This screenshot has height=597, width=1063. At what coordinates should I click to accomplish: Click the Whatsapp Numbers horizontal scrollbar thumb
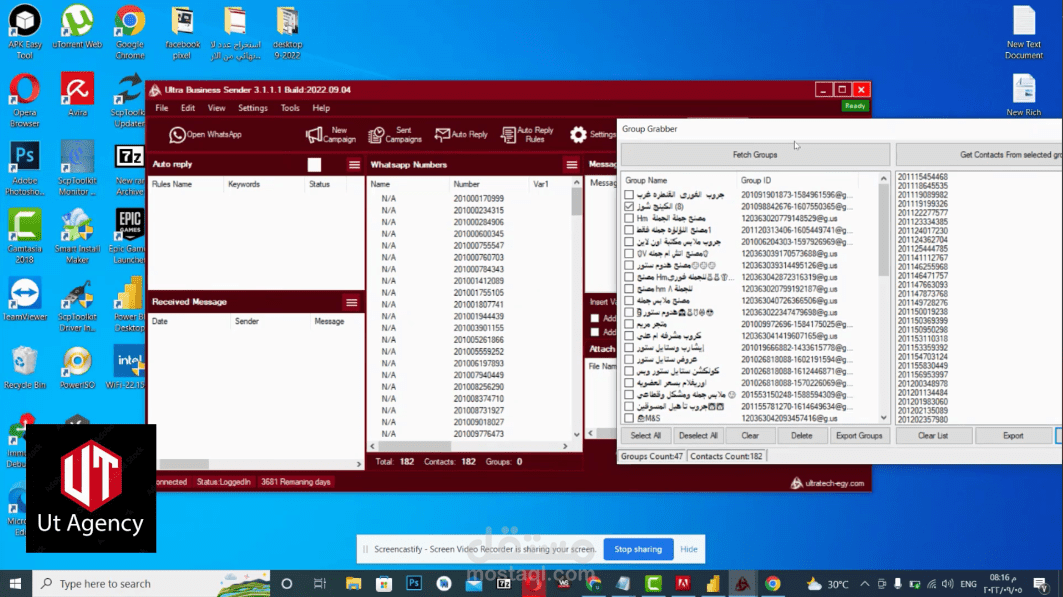tap(414, 446)
